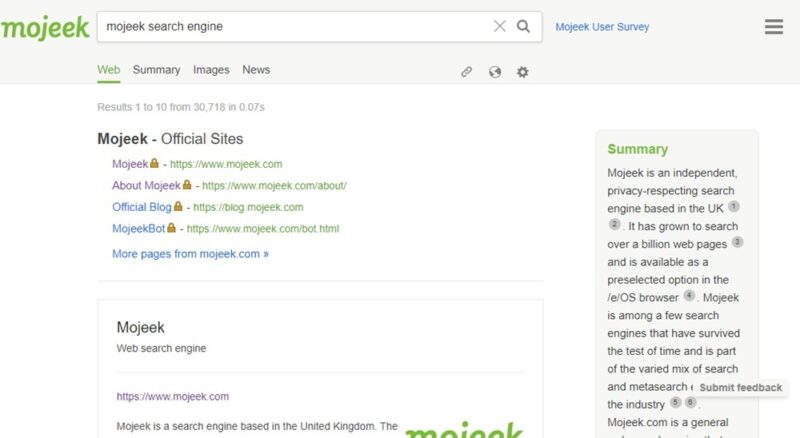Open the hamburger menu icon
This screenshot has height=438, width=800.
point(773,27)
